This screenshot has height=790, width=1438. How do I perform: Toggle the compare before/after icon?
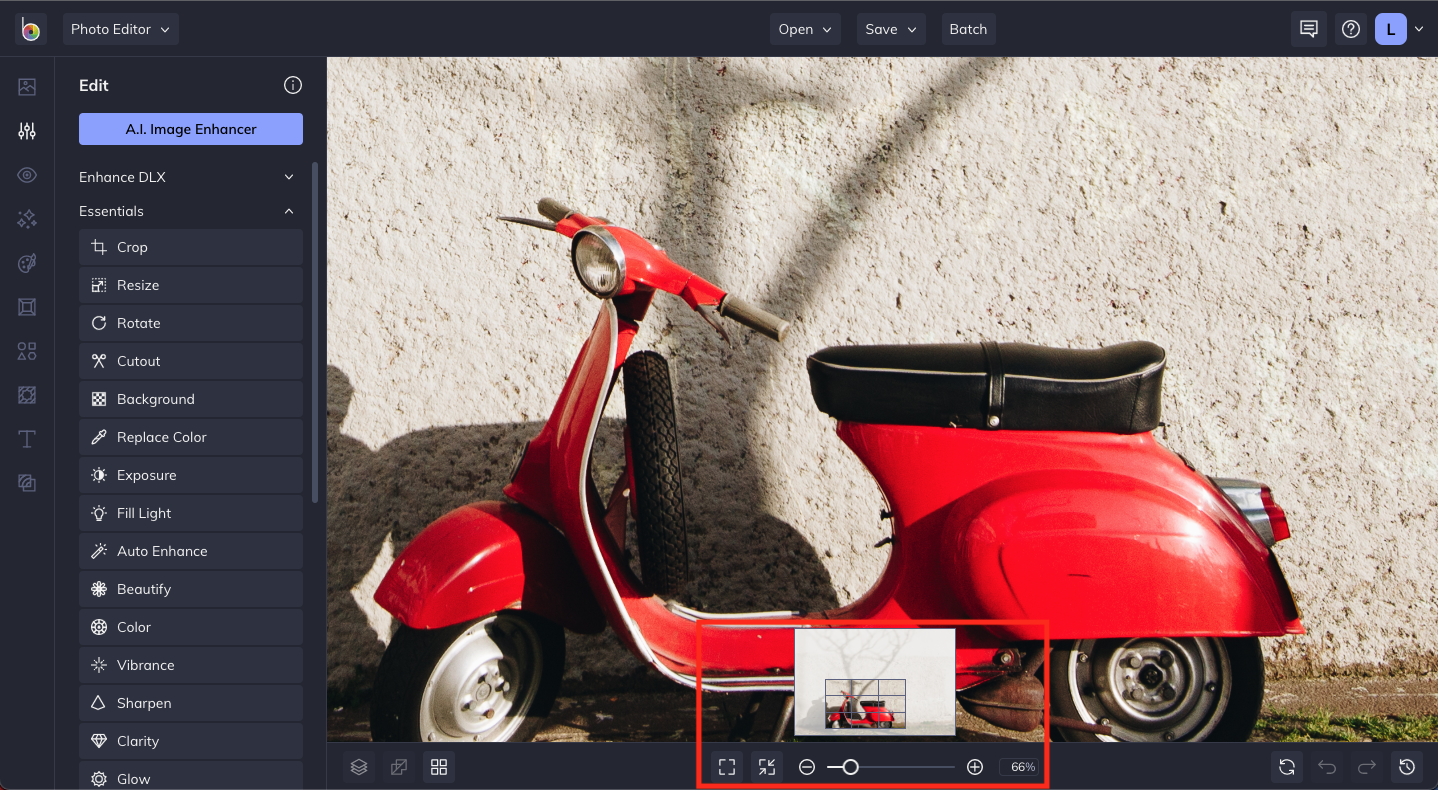pyautogui.click(x=399, y=767)
